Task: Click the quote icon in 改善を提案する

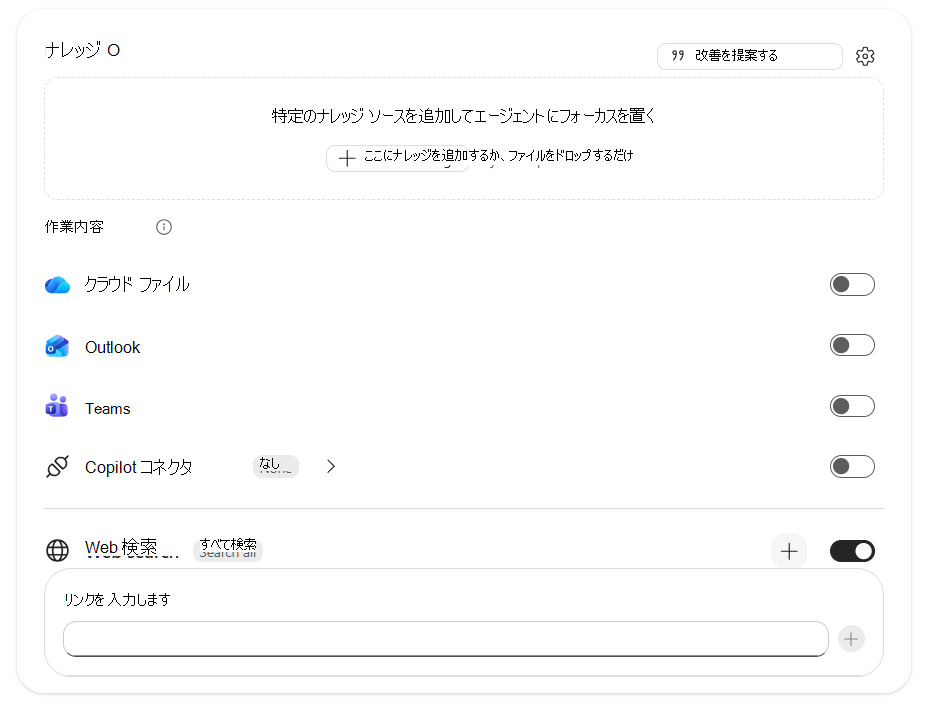Action: pos(678,55)
